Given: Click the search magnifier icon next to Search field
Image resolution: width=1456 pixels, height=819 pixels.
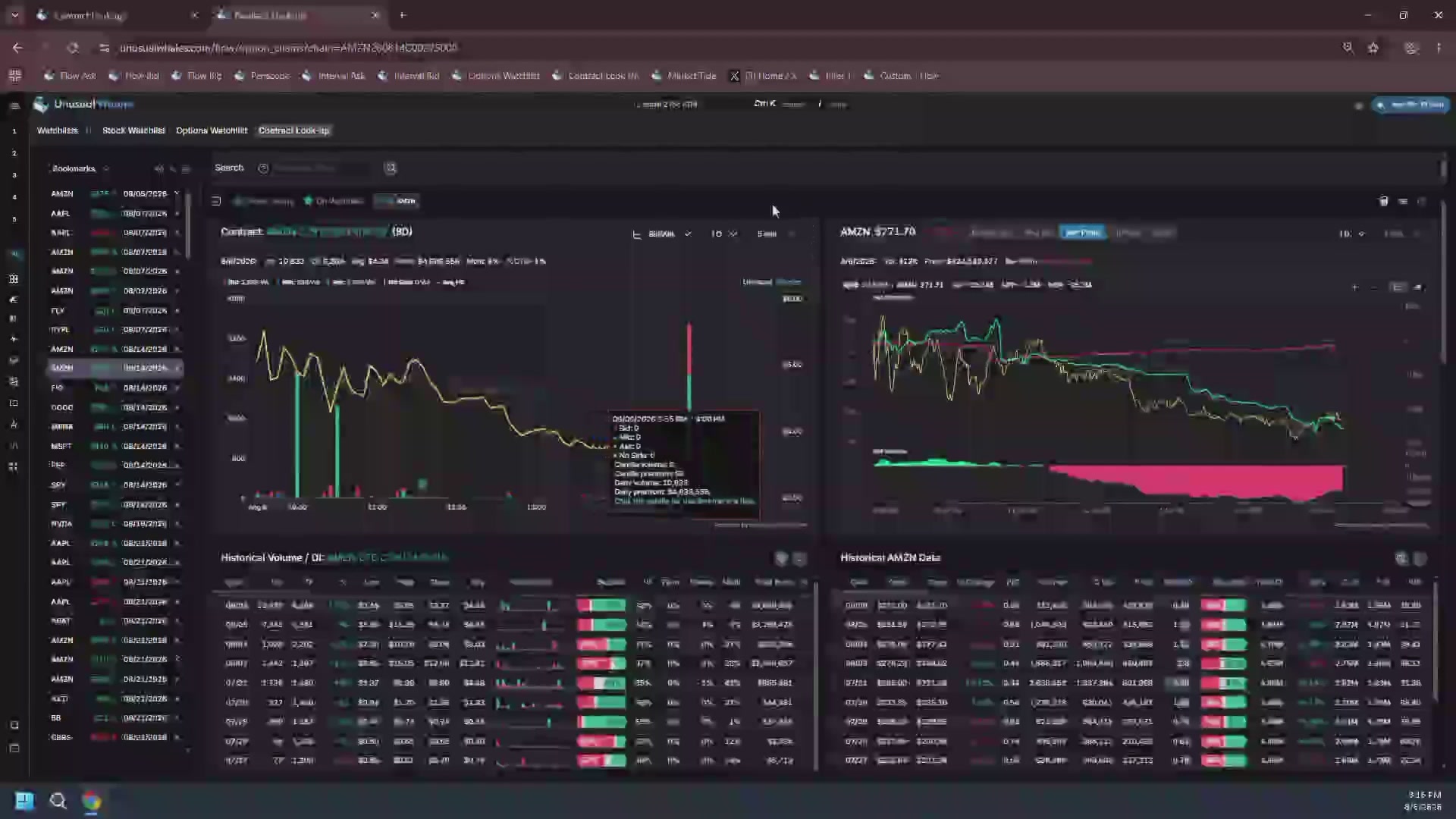Looking at the screenshot, I should click(x=391, y=168).
